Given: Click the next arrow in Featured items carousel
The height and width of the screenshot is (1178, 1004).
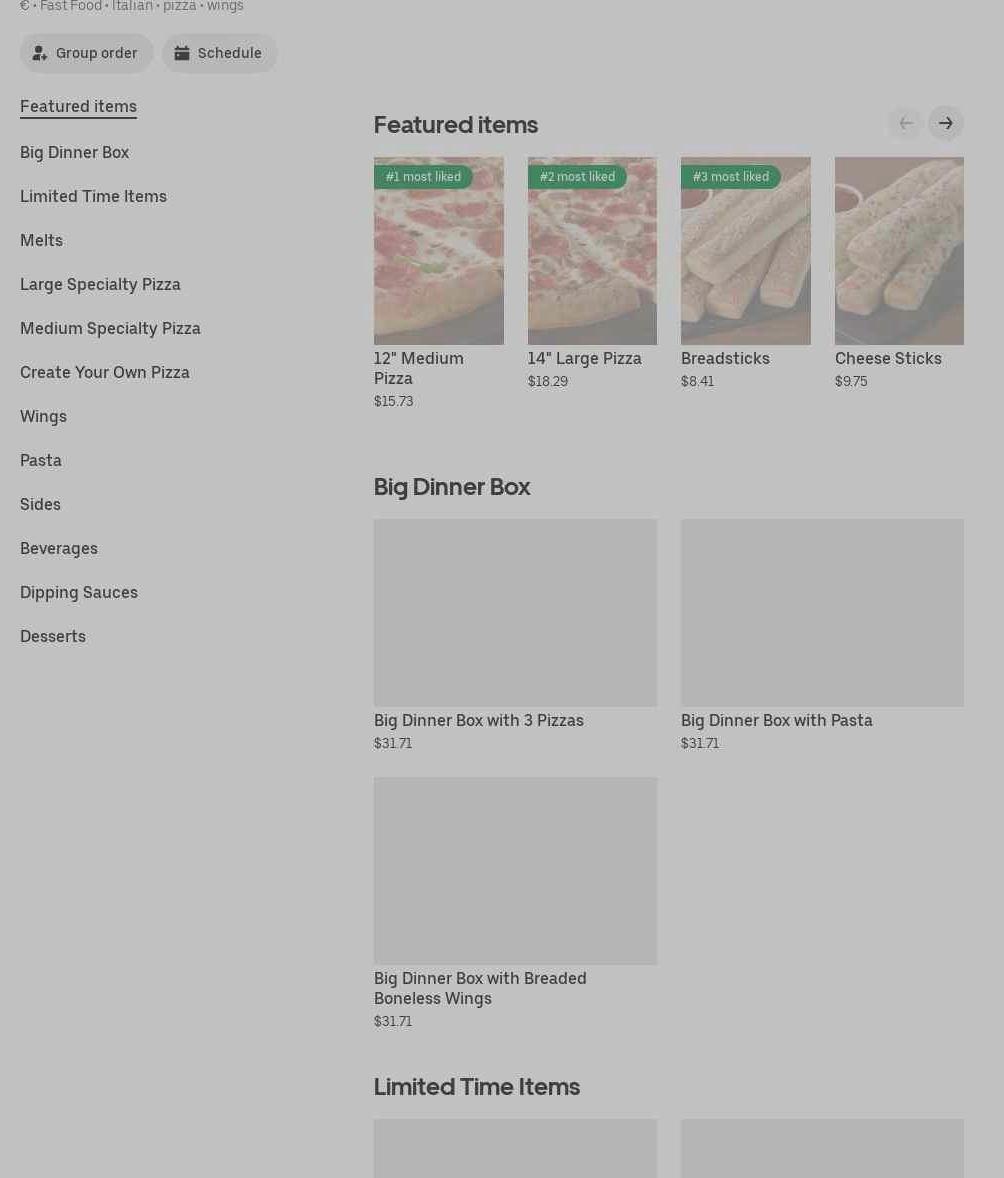Looking at the screenshot, I should [x=945, y=123].
